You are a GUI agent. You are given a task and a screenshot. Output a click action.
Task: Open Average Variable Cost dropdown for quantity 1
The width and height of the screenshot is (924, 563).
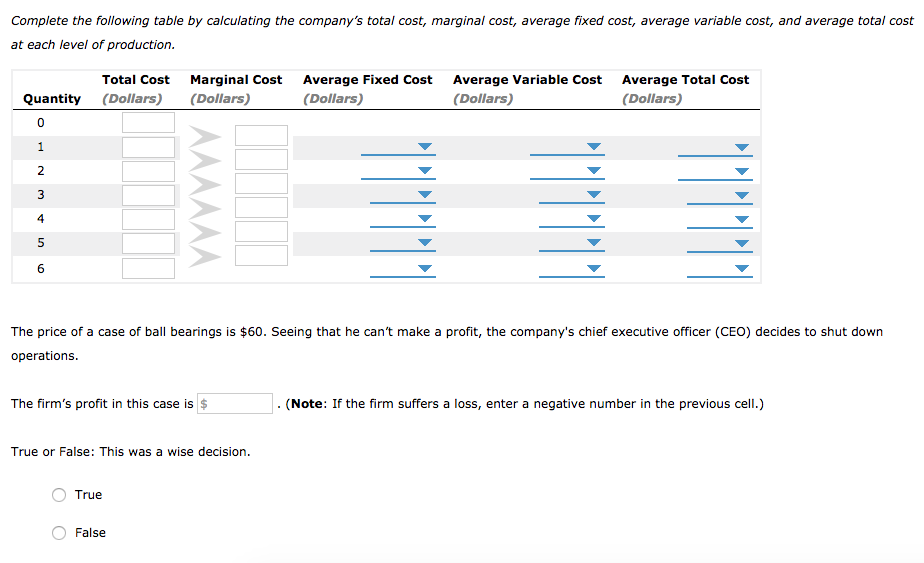[569, 147]
